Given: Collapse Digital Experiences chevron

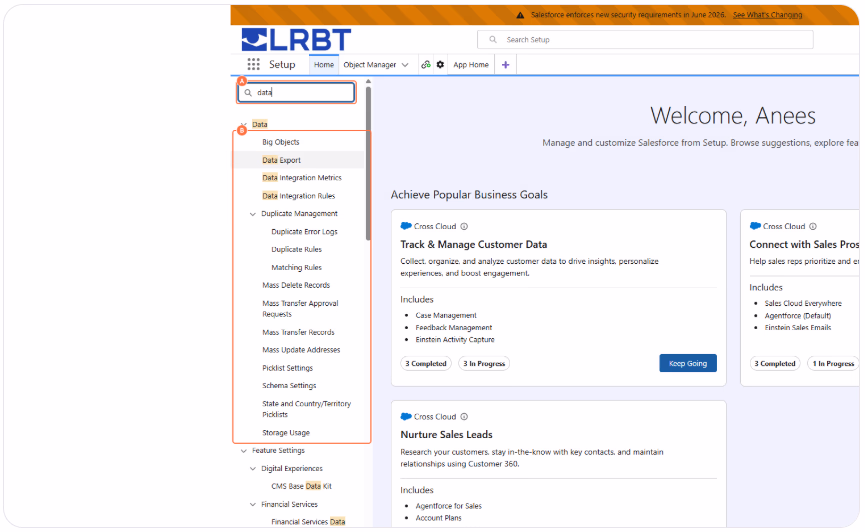Looking at the screenshot, I should click(253, 469).
